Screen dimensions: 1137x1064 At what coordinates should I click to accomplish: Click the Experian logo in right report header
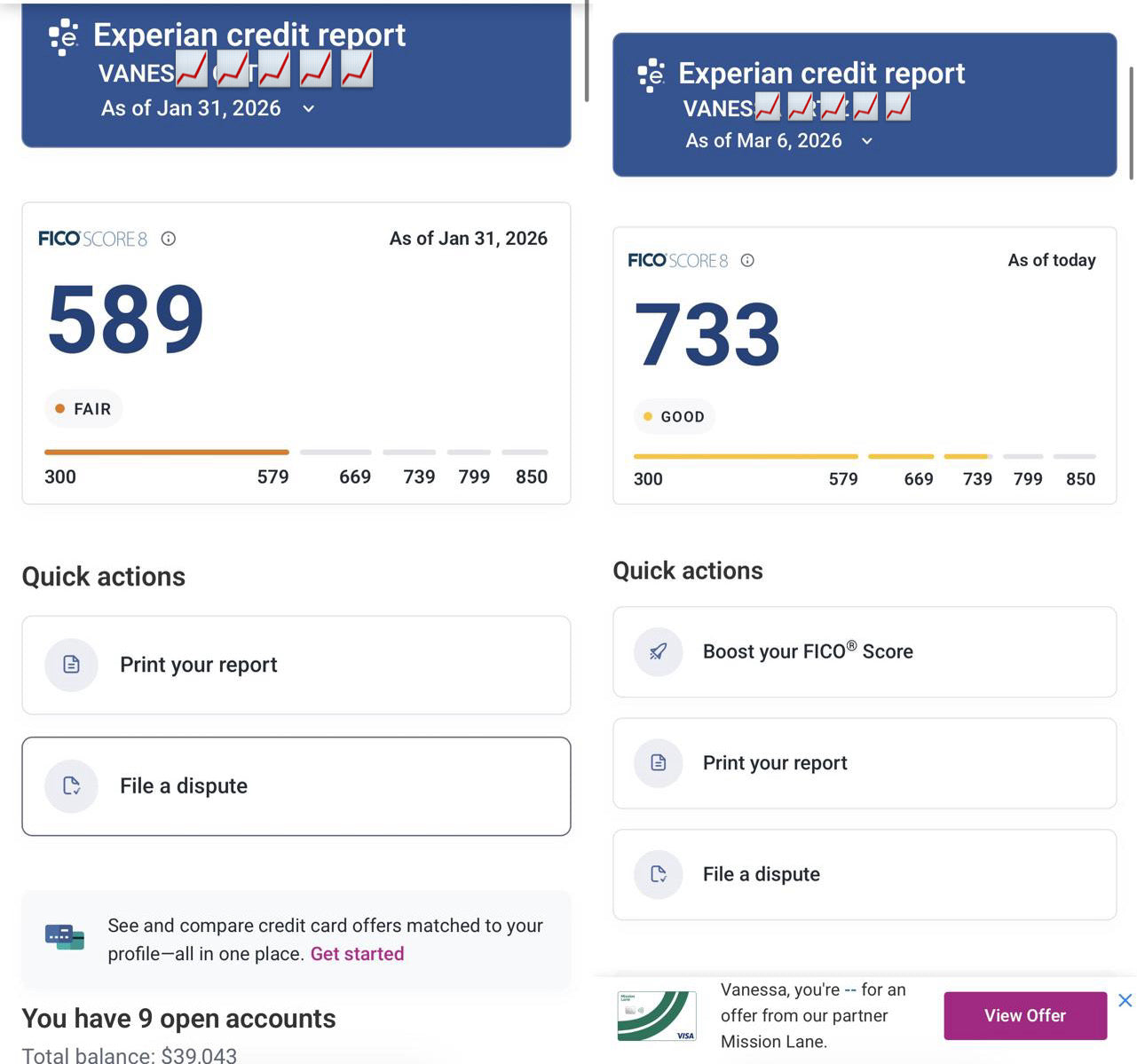point(651,75)
